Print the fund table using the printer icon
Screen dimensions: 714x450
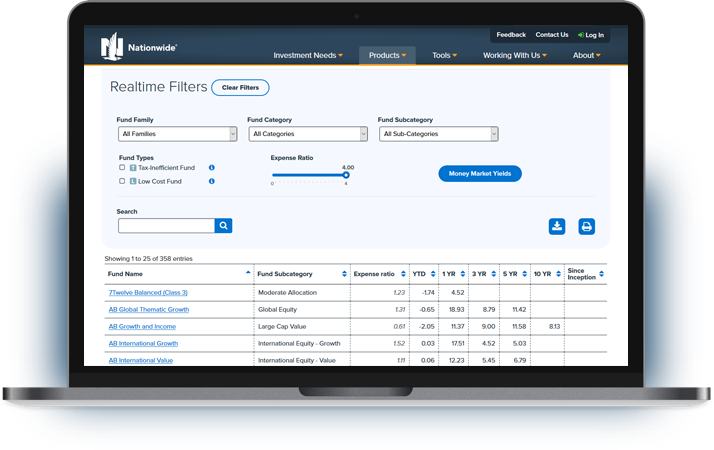point(587,226)
